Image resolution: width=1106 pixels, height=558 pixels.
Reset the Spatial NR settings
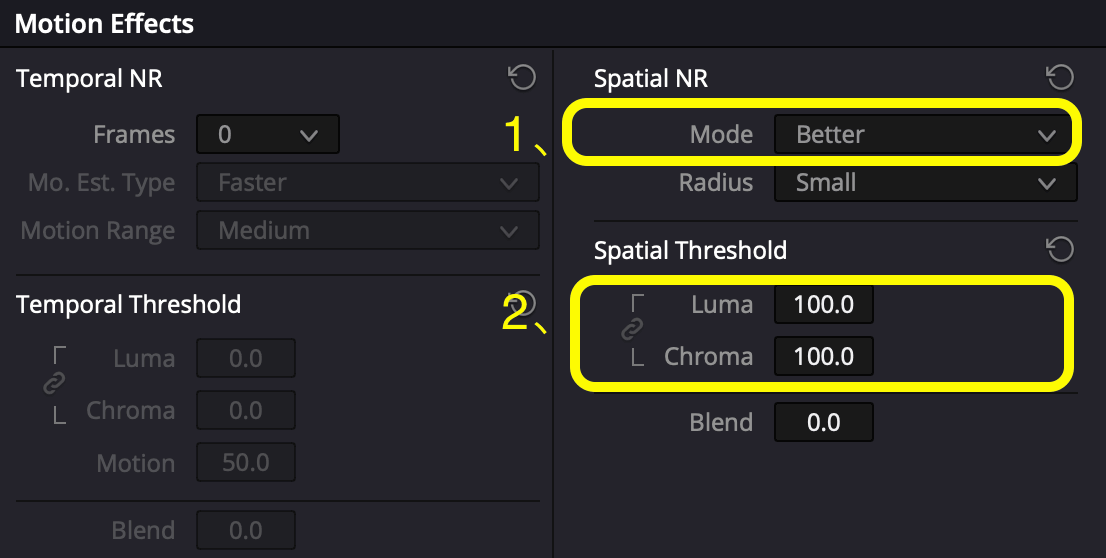[1060, 77]
